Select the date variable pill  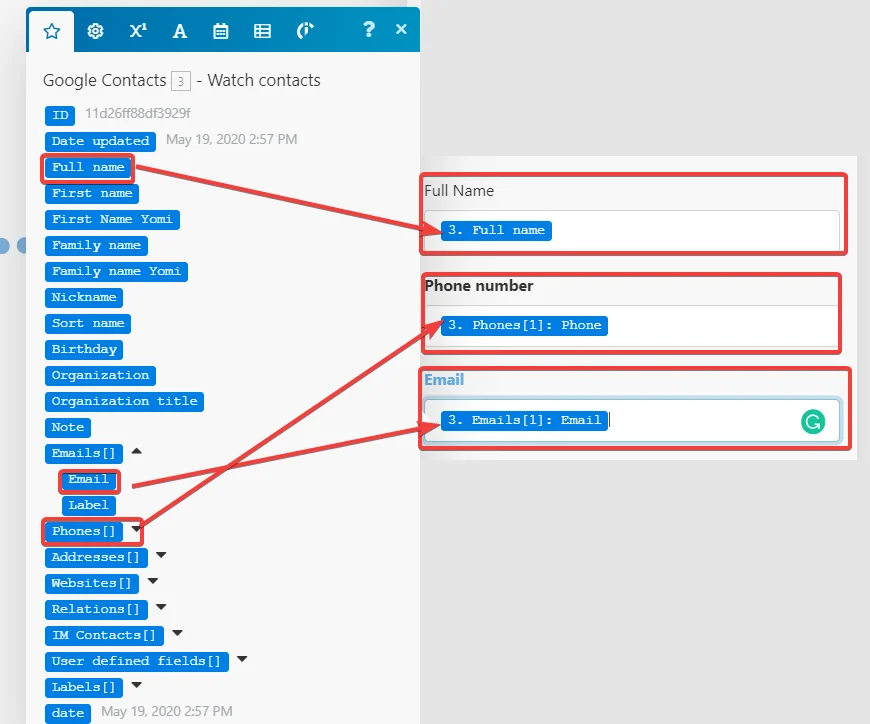click(x=68, y=714)
